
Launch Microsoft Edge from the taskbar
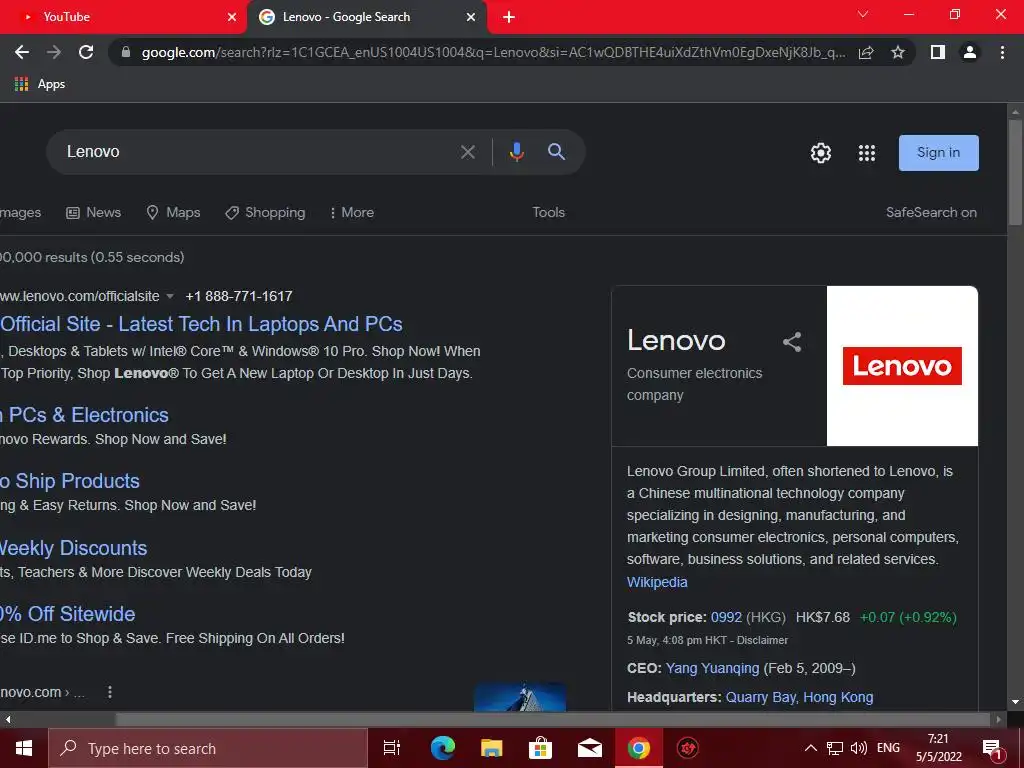point(443,748)
